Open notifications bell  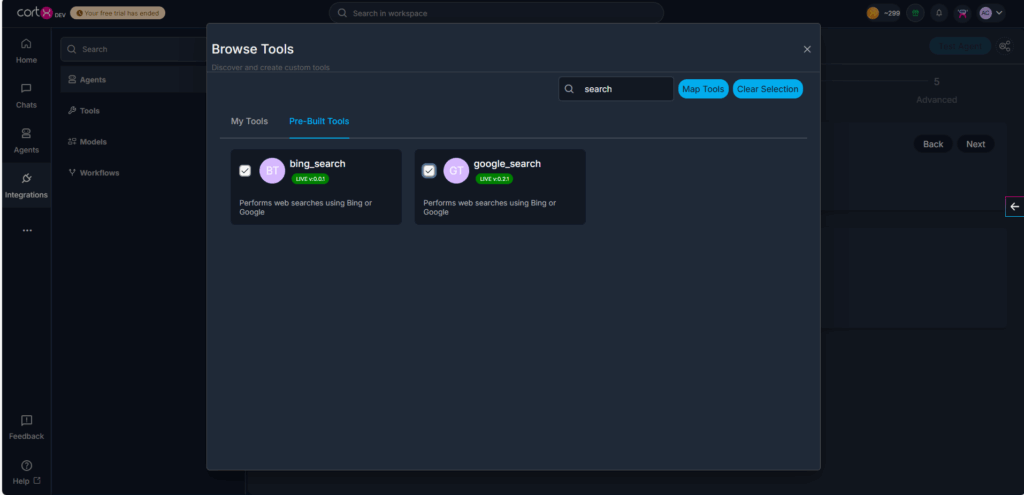point(939,13)
